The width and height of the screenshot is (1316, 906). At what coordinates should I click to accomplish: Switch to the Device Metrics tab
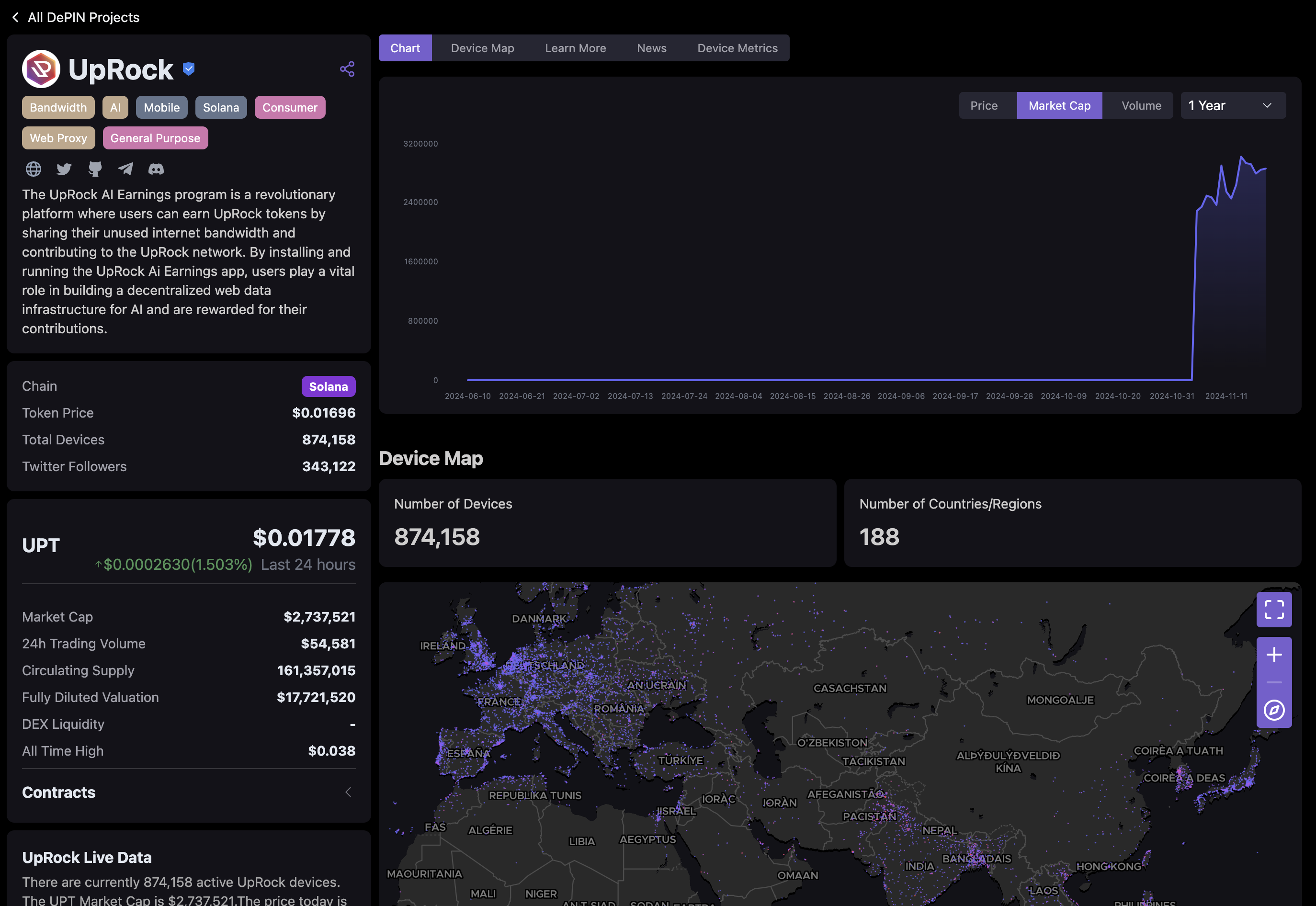(x=737, y=48)
